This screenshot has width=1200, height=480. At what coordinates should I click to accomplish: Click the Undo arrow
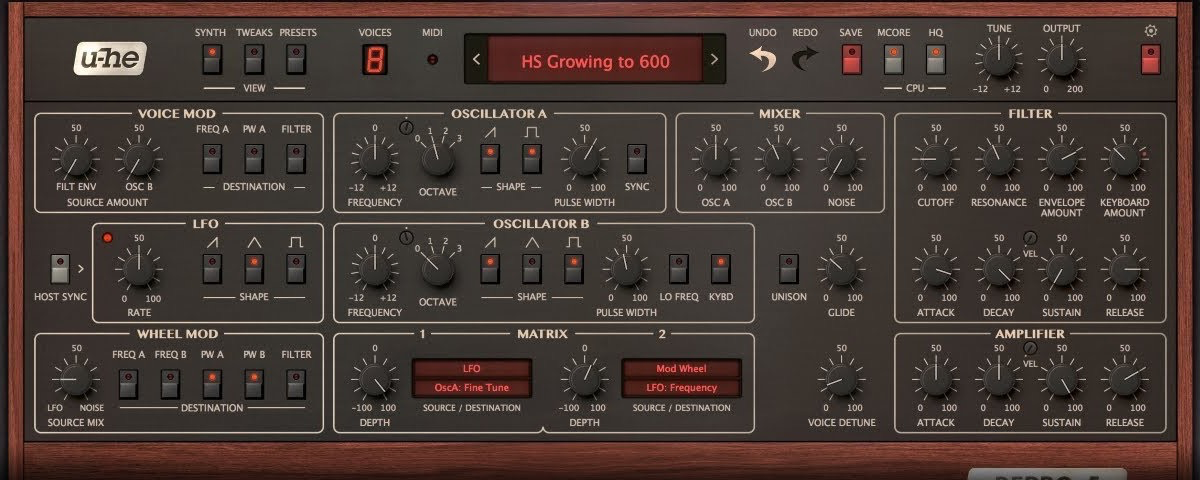pos(764,61)
